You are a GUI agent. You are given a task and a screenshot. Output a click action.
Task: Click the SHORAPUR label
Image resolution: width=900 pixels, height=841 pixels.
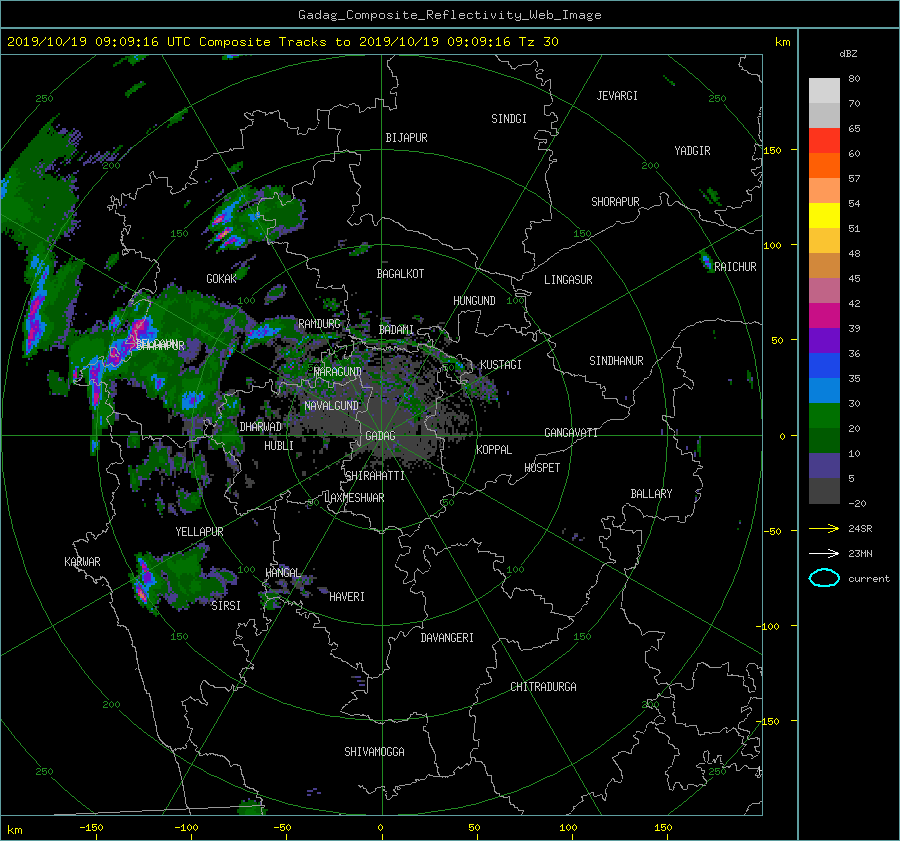(x=615, y=202)
